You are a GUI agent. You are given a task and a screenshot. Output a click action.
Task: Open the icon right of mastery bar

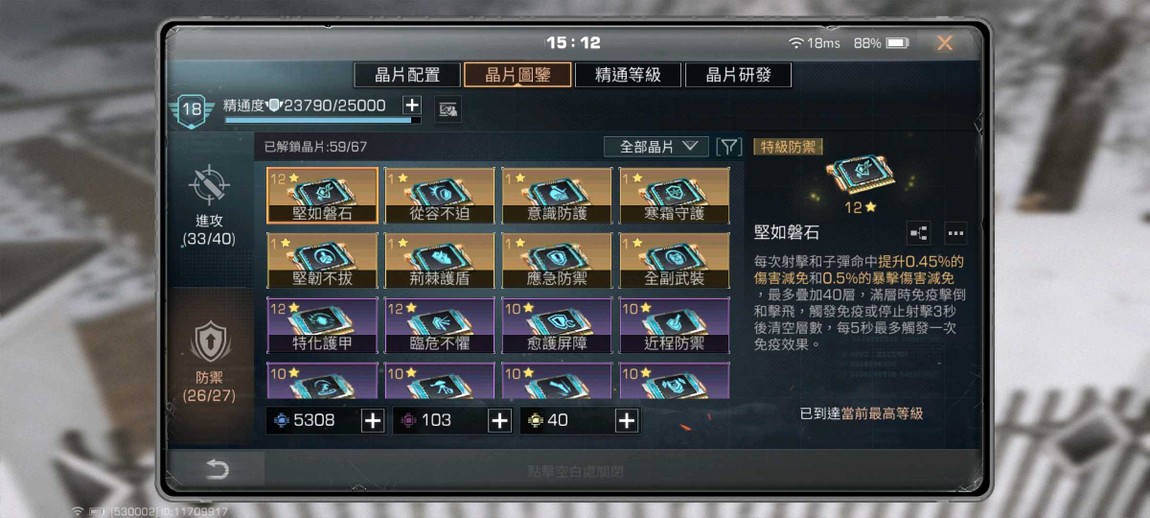pos(447,110)
